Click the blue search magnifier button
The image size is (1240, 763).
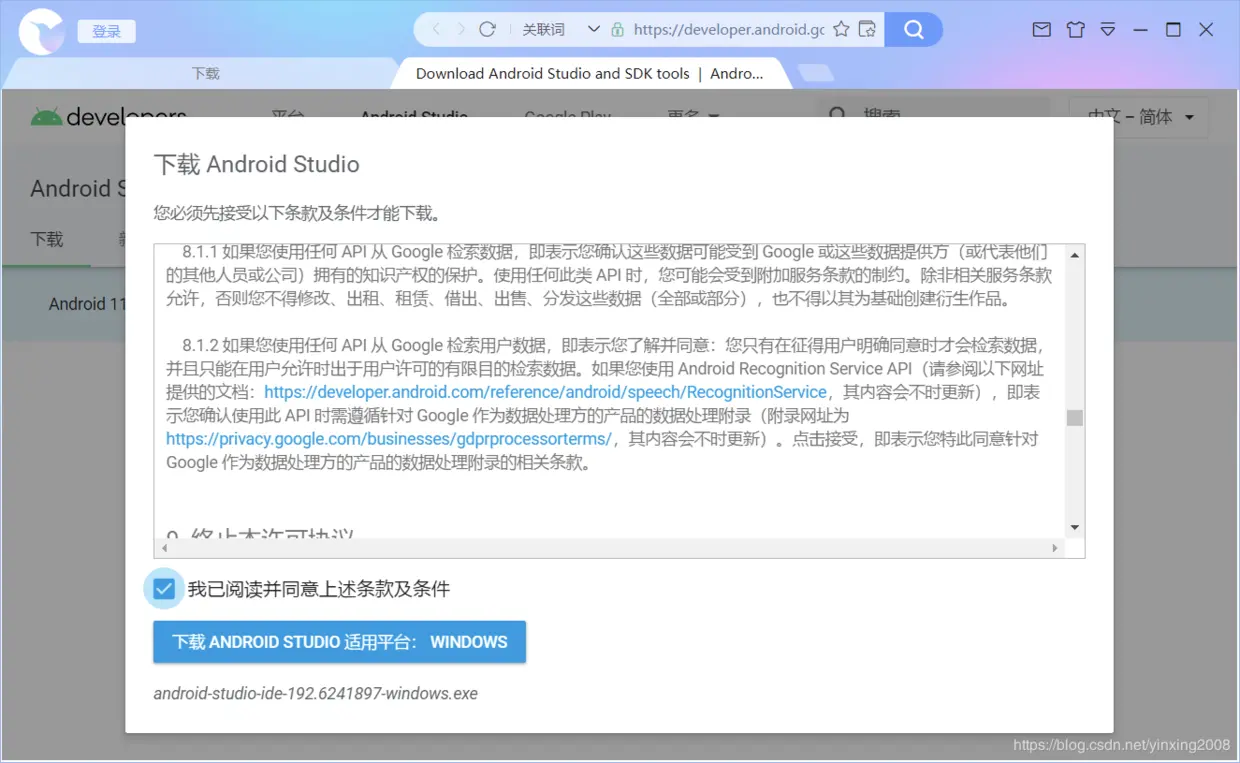coord(914,29)
